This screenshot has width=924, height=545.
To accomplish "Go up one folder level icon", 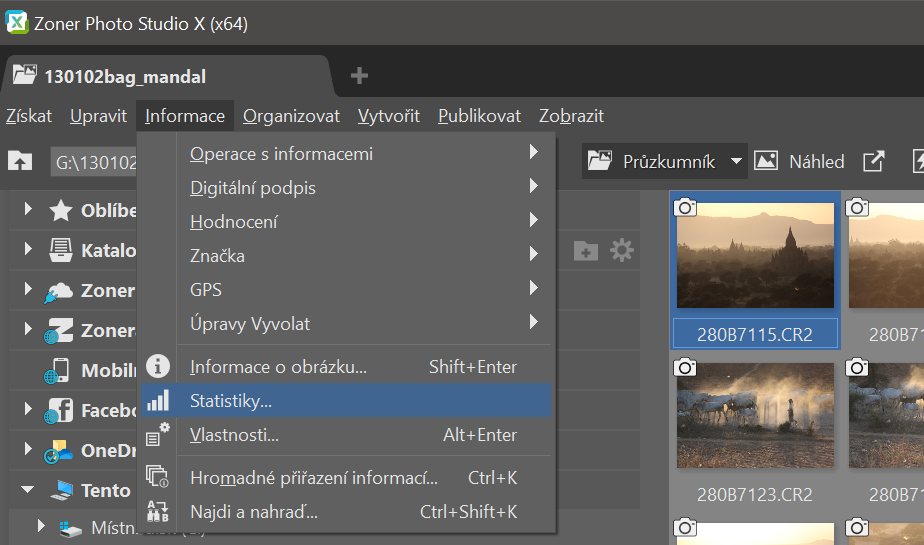I will pos(20,161).
